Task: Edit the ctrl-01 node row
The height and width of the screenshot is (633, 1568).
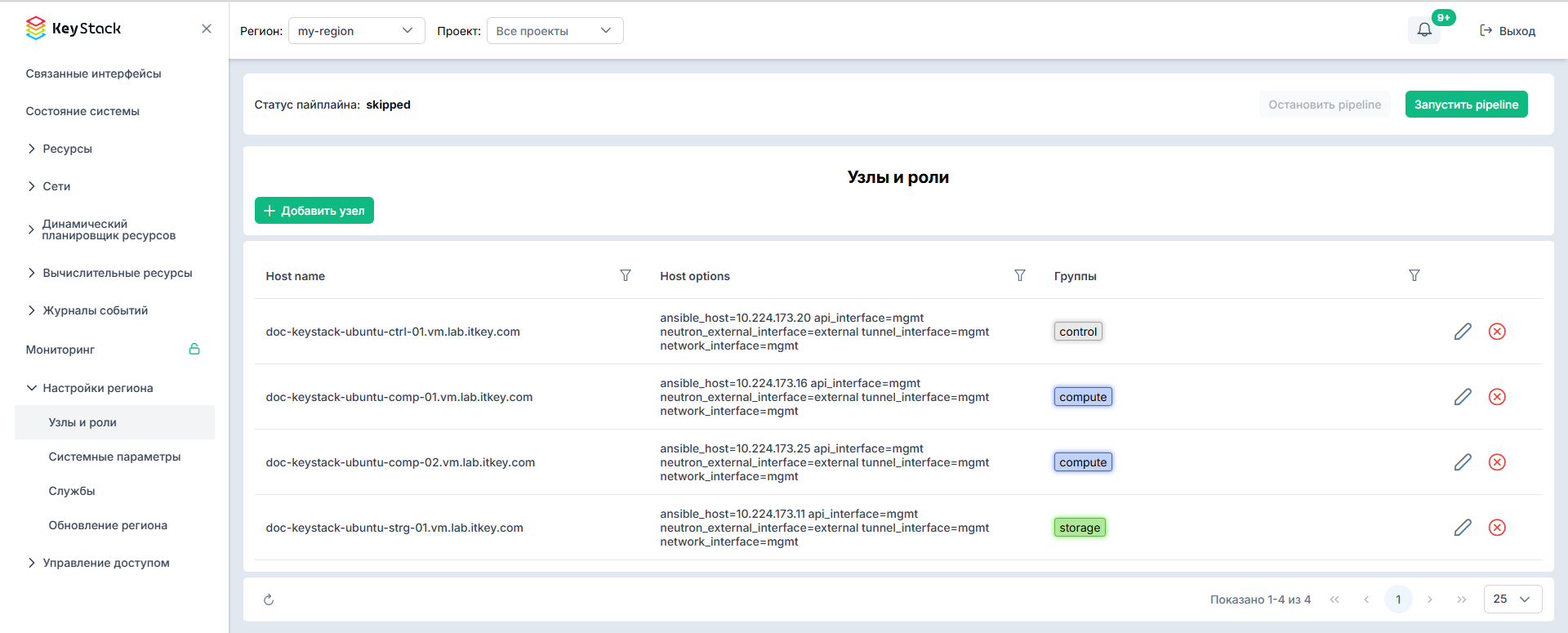Action: point(1463,332)
